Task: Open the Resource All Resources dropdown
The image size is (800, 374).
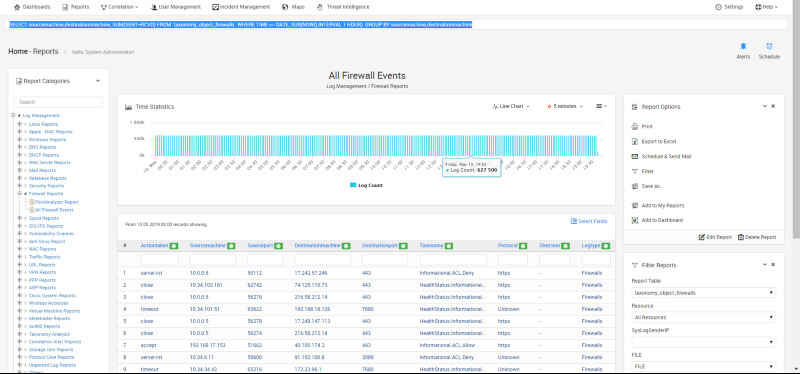Action: [x=704, y=317]
